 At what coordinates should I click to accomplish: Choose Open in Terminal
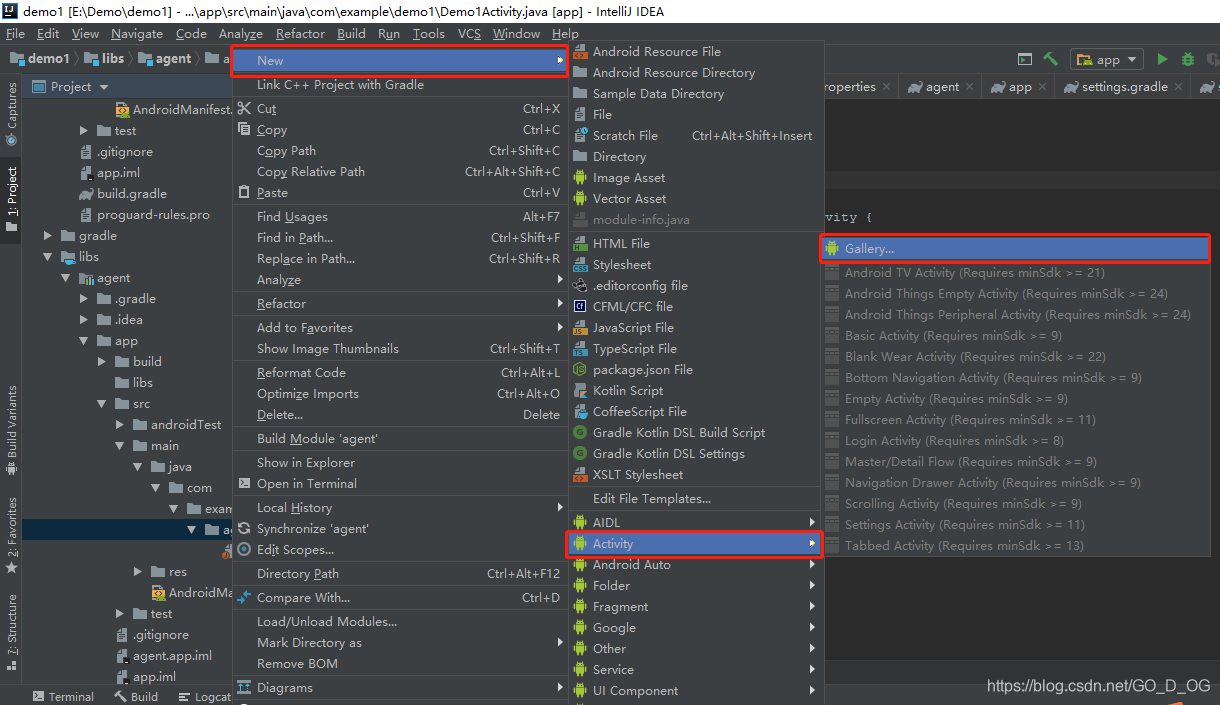coord(401,483)
